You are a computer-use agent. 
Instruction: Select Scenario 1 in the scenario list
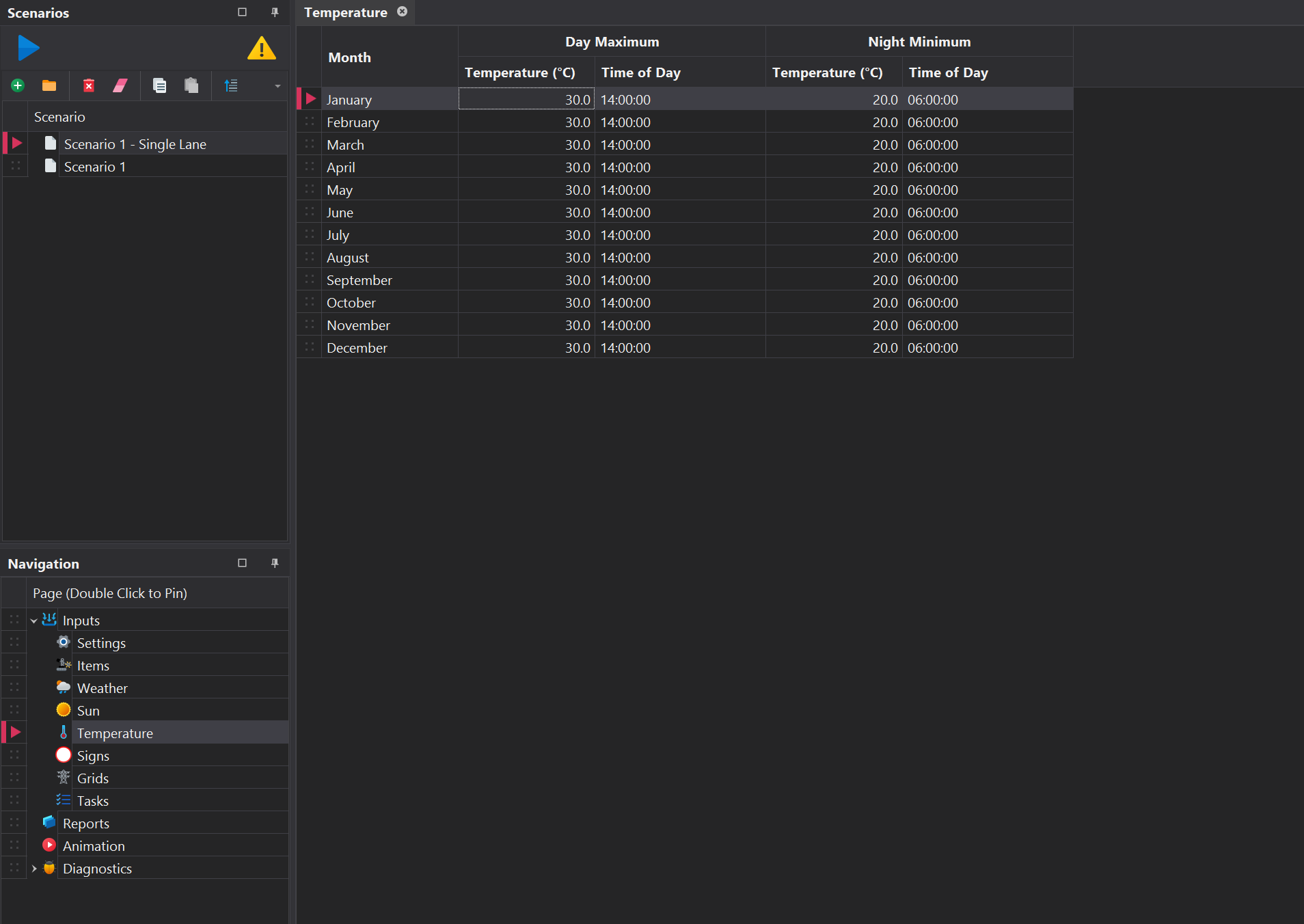94,167
